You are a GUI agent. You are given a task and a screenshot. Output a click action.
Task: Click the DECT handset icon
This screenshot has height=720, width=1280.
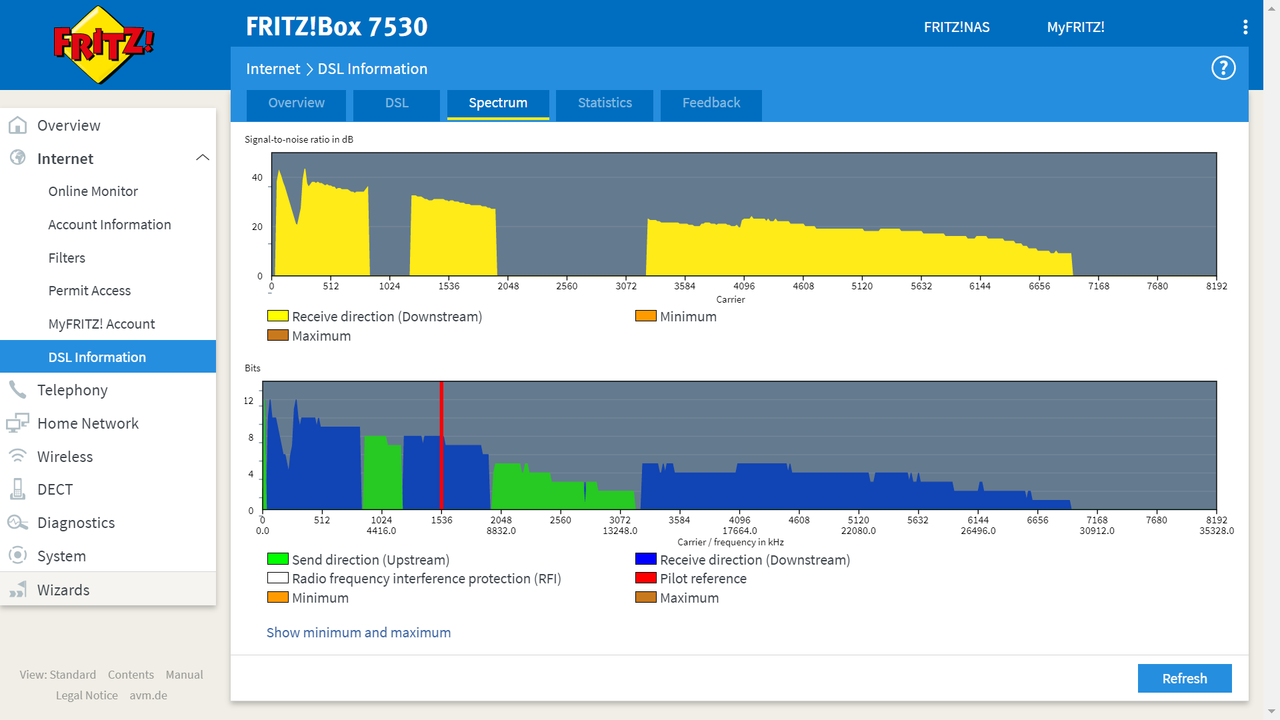pos(17,489)
